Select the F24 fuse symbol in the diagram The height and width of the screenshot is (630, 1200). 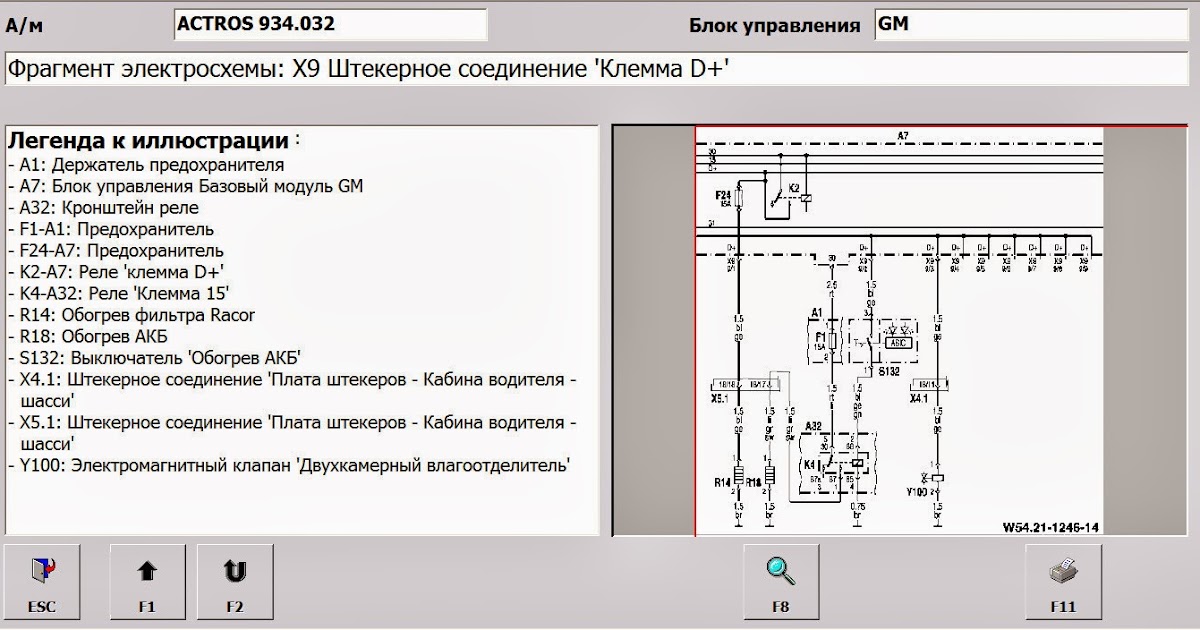[x=738, y=198]
